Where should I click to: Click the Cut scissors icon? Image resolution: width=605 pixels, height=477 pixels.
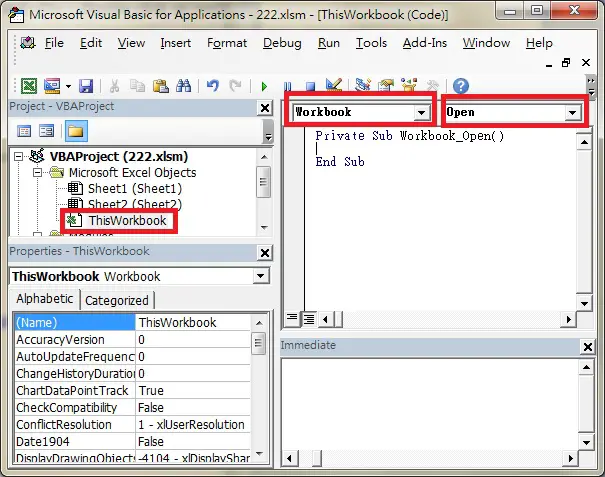pos(114,86)
